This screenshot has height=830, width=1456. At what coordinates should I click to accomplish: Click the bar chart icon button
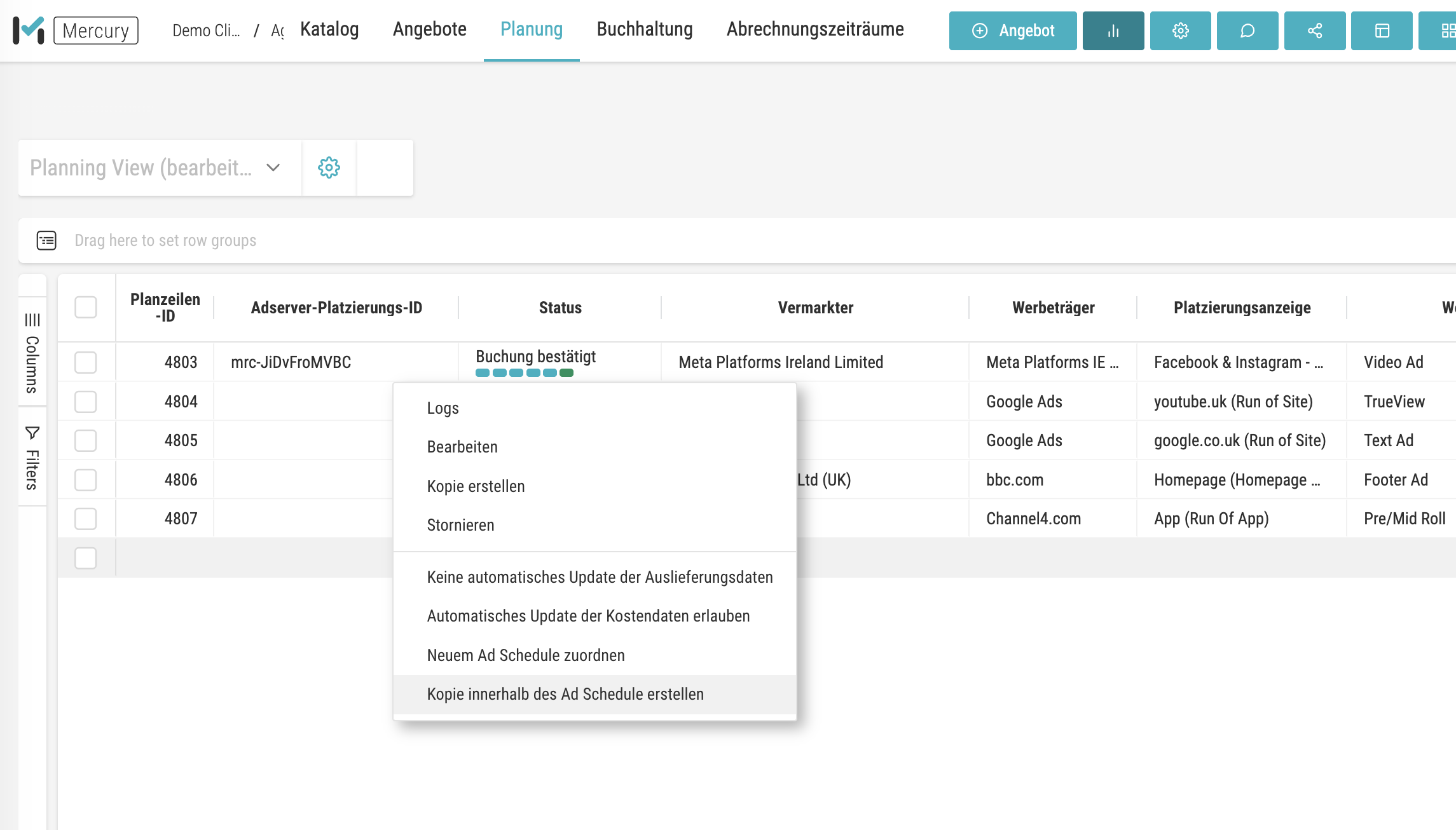pyautogui.click(x=1113, y=31)
